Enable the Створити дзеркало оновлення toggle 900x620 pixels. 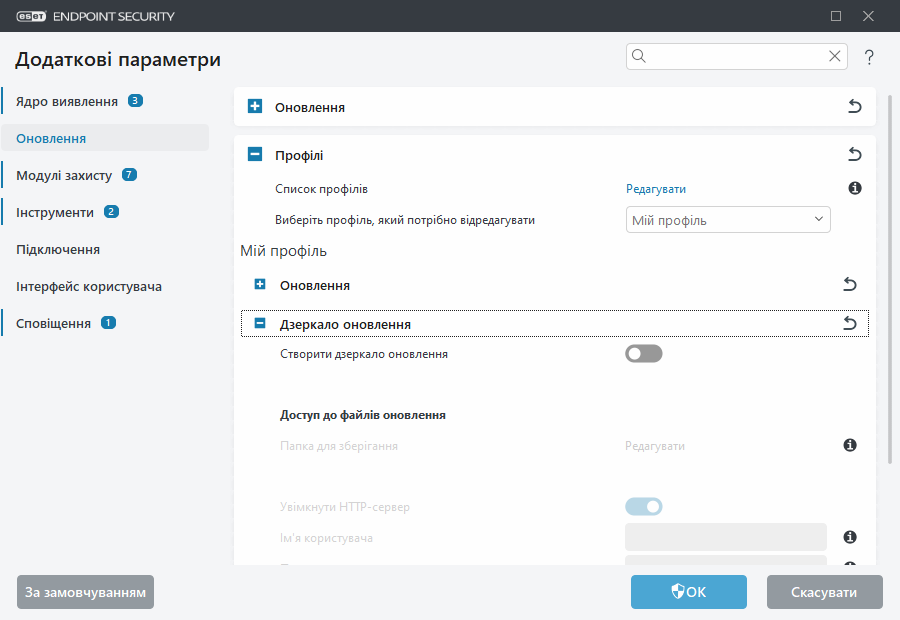pos(643,354)
